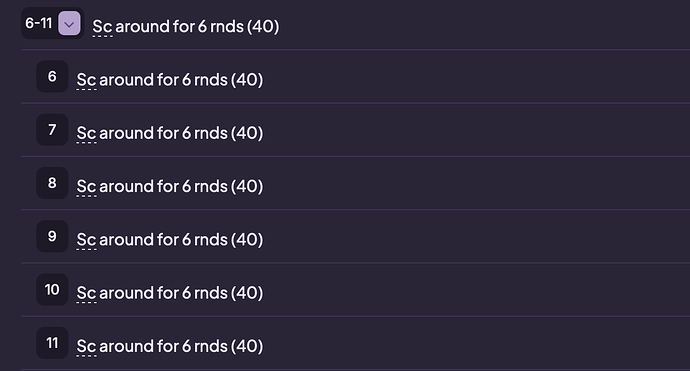
Task: Click the 6-11 round range label
Action: (39, 23)
